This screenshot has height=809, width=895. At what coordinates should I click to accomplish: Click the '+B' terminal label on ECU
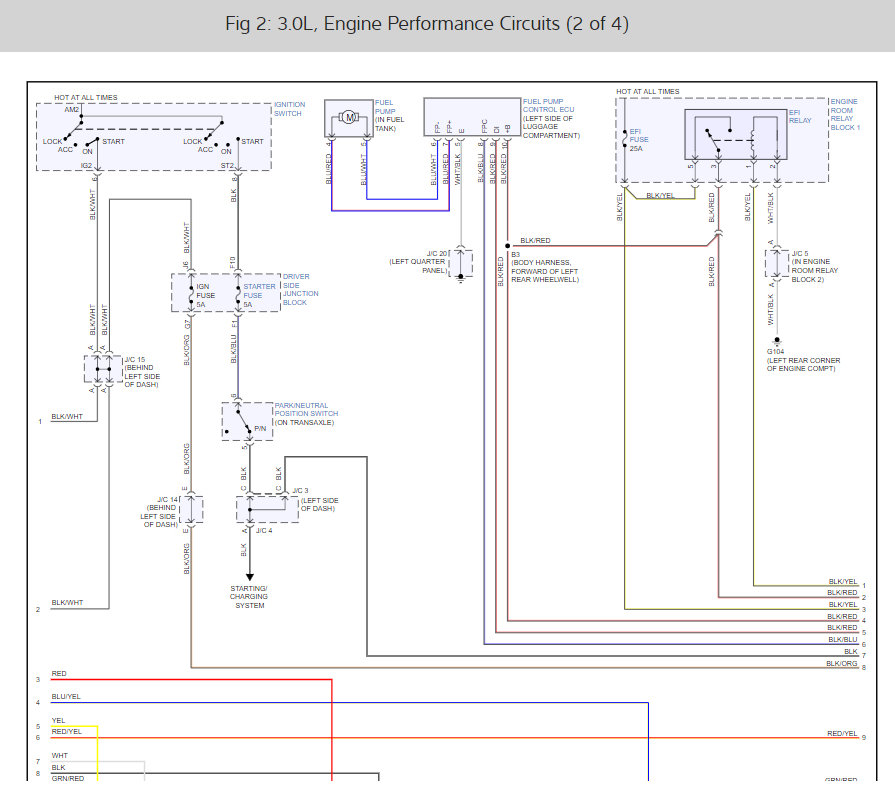click(507, 128)
